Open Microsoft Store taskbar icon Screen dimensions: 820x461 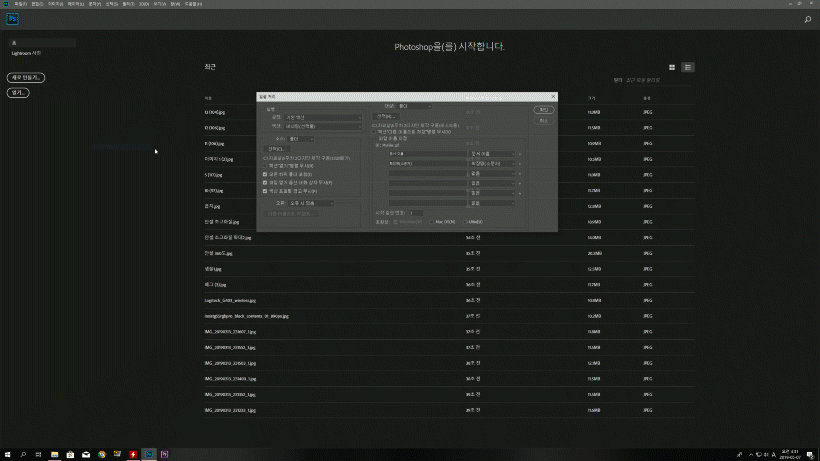point(70,454)
